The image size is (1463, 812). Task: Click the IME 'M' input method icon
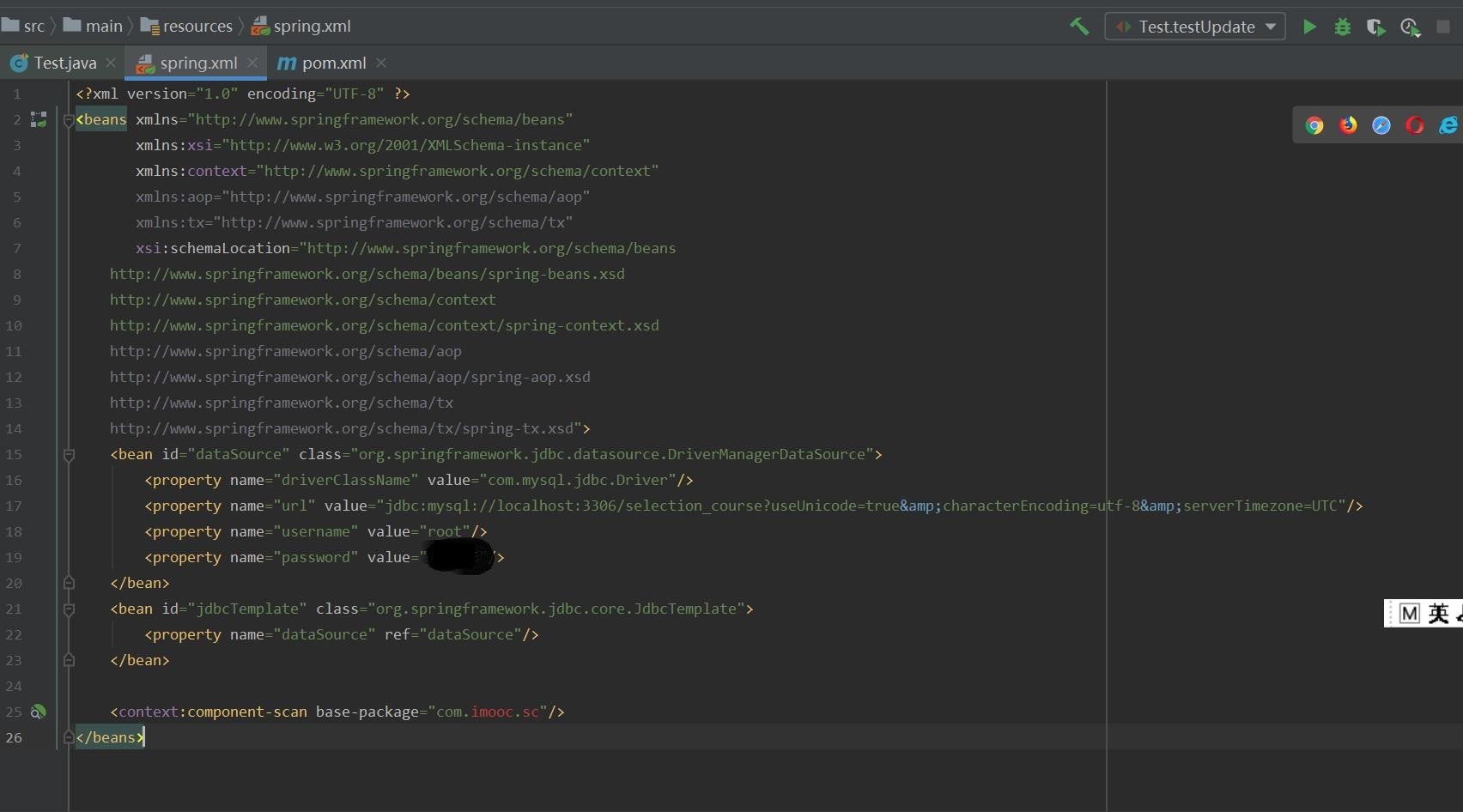[1409, 614]
